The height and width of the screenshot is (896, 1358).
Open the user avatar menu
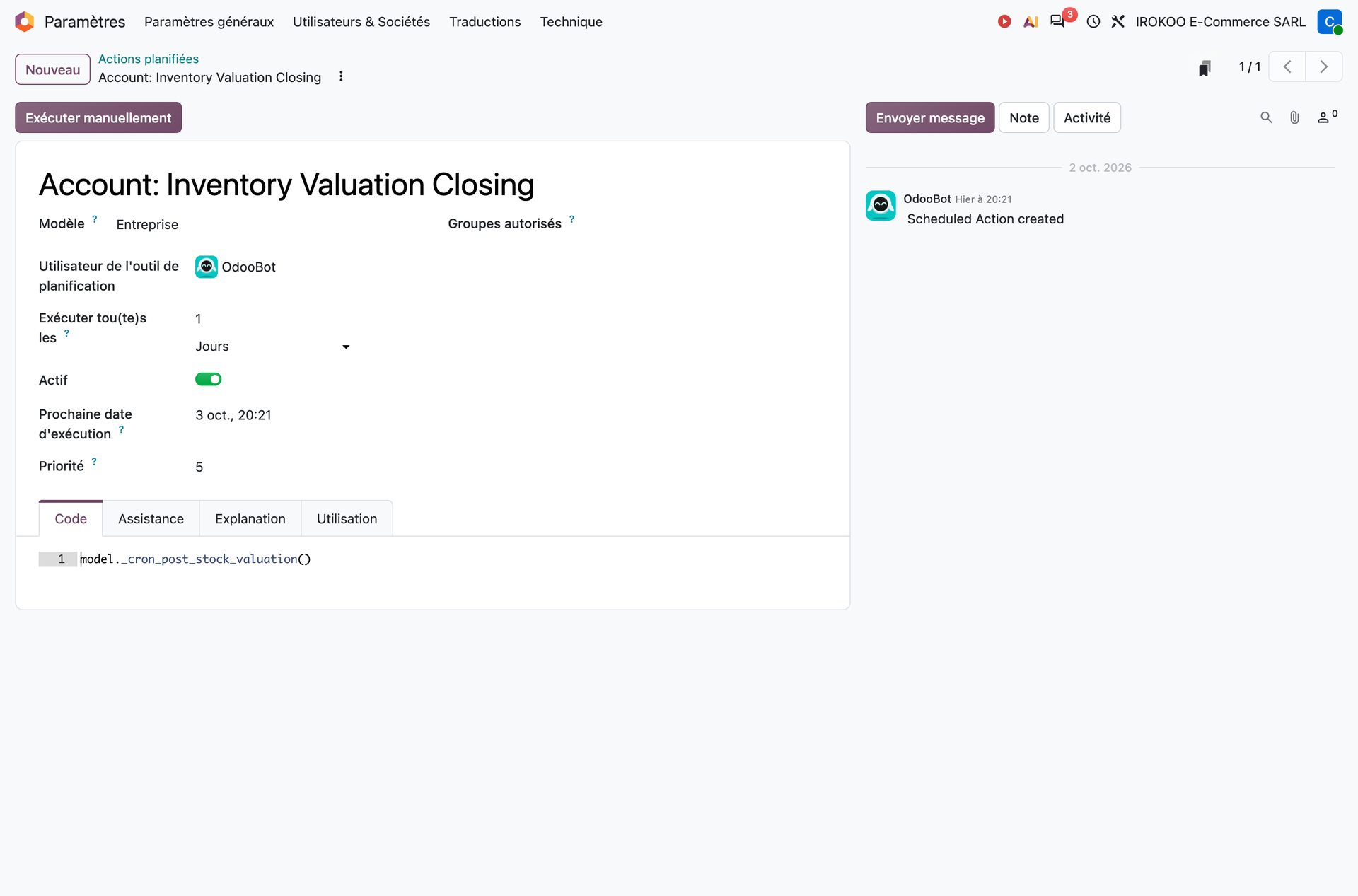[1330, 22]
